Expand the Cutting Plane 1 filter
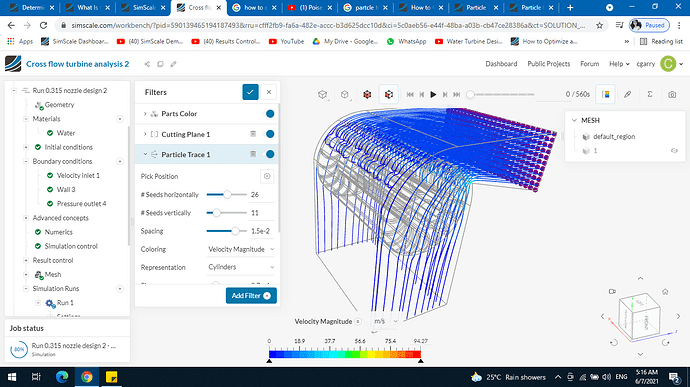This screenshot has height=387, width=690. (x=145, y=134)
